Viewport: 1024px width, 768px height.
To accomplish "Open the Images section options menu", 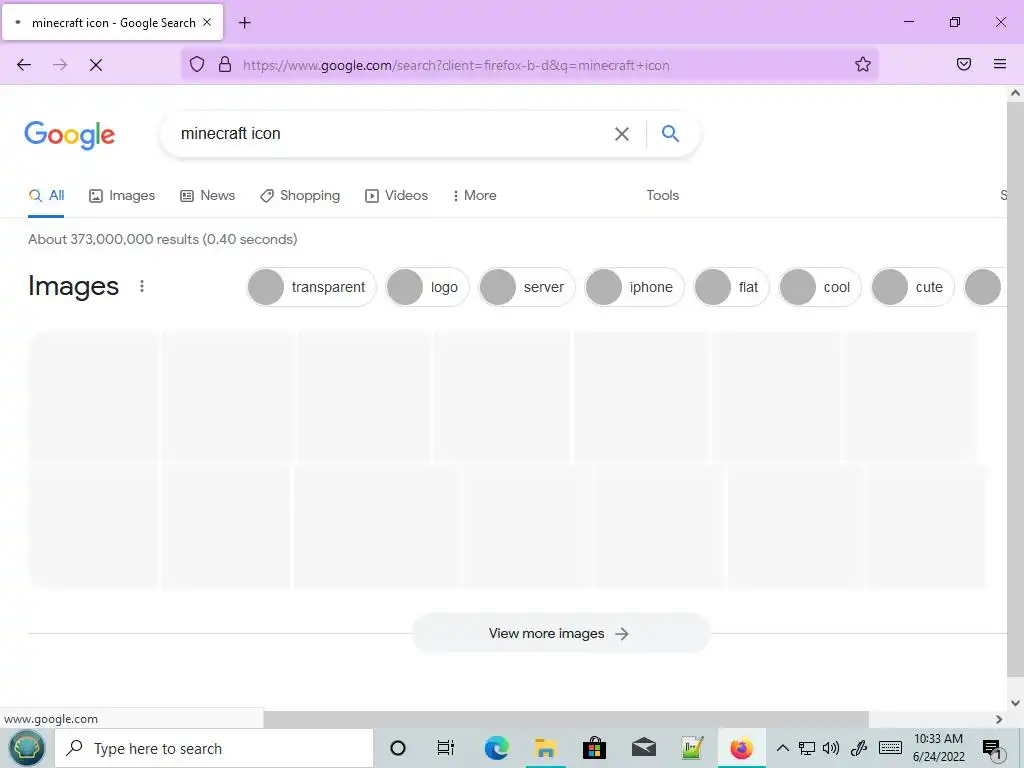I will click(x=142, y=286).
